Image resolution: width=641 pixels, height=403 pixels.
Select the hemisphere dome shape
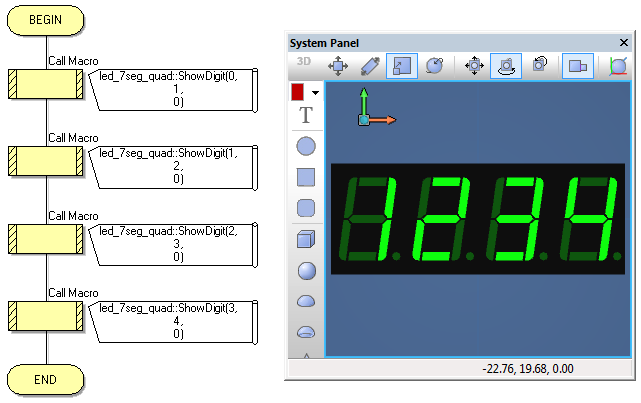tap(306, 301)
